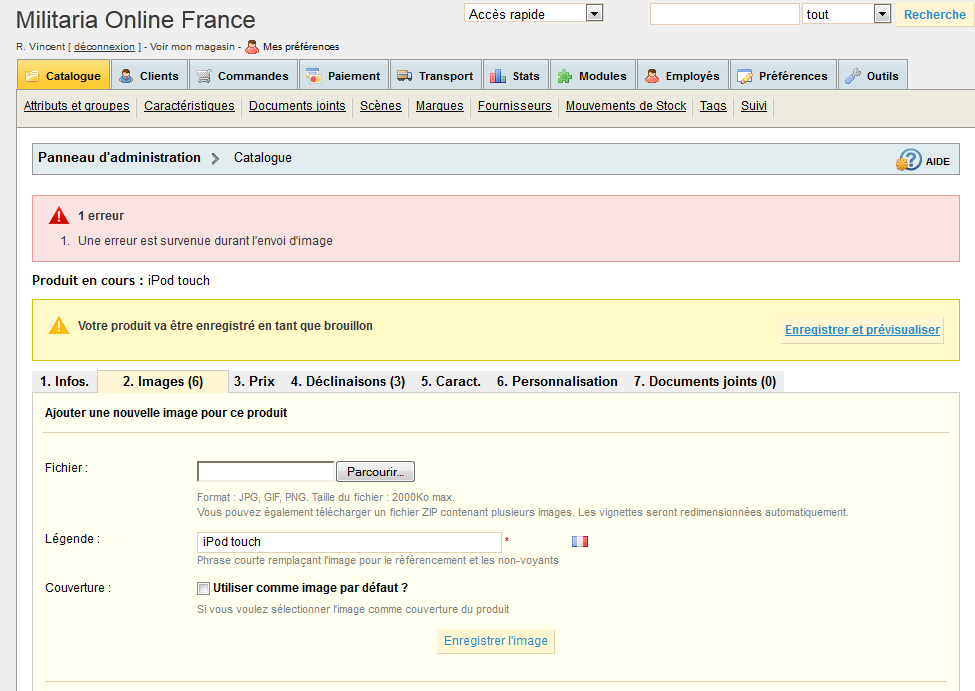The image size is (975, 691).
Task: Open Caractéristiques submenu link
Action: [189, 106]
